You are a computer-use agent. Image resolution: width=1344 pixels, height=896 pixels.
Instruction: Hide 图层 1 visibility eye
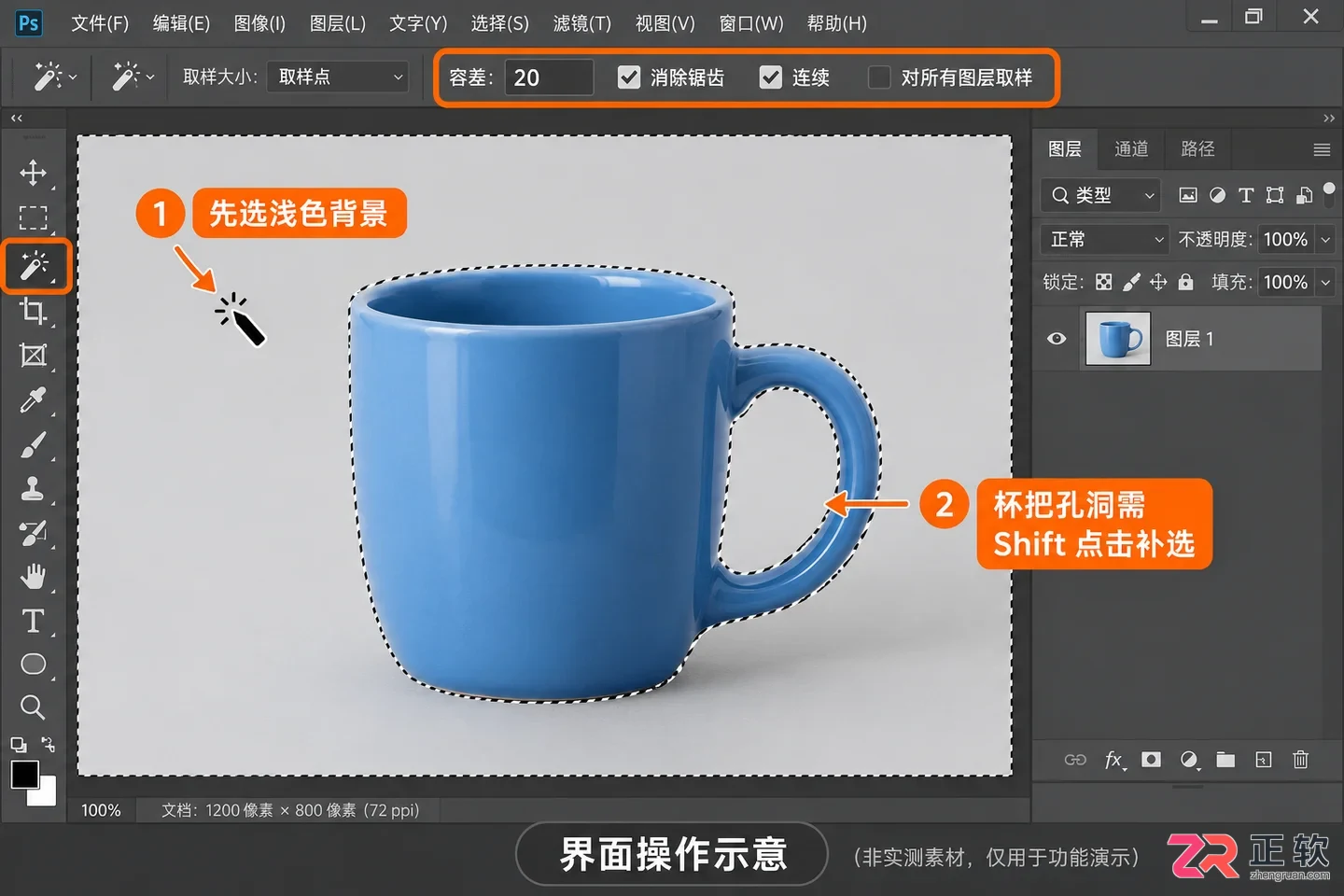tap(1057, 339)
